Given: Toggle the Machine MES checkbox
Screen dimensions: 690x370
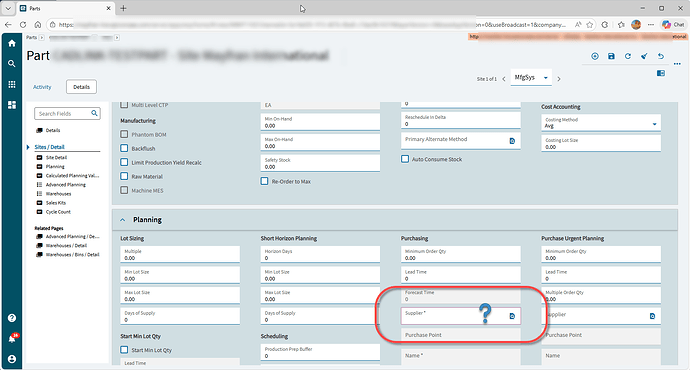Looking at the screenshot, I should coord(124,190).
